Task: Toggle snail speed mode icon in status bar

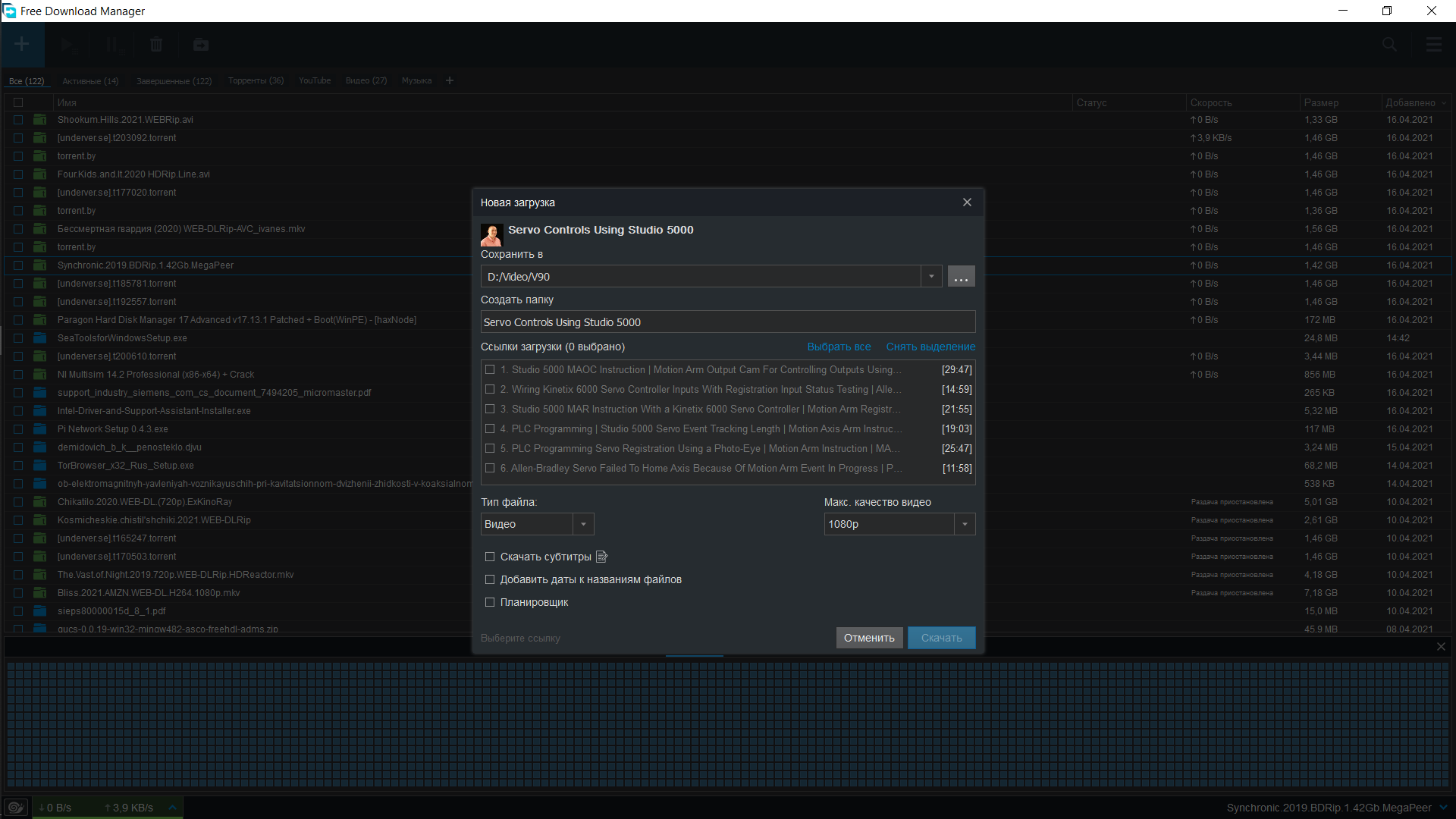Action: tap(16, 808)
